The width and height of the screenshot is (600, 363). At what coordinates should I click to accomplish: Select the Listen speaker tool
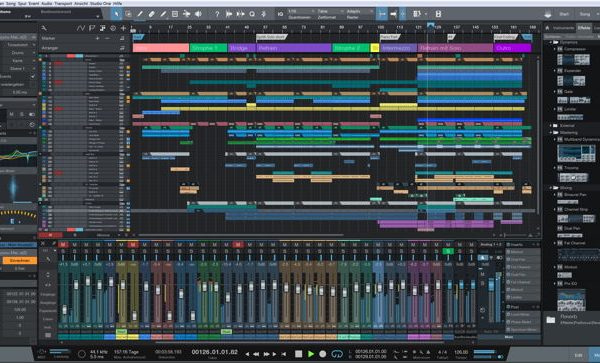(198, 14)
